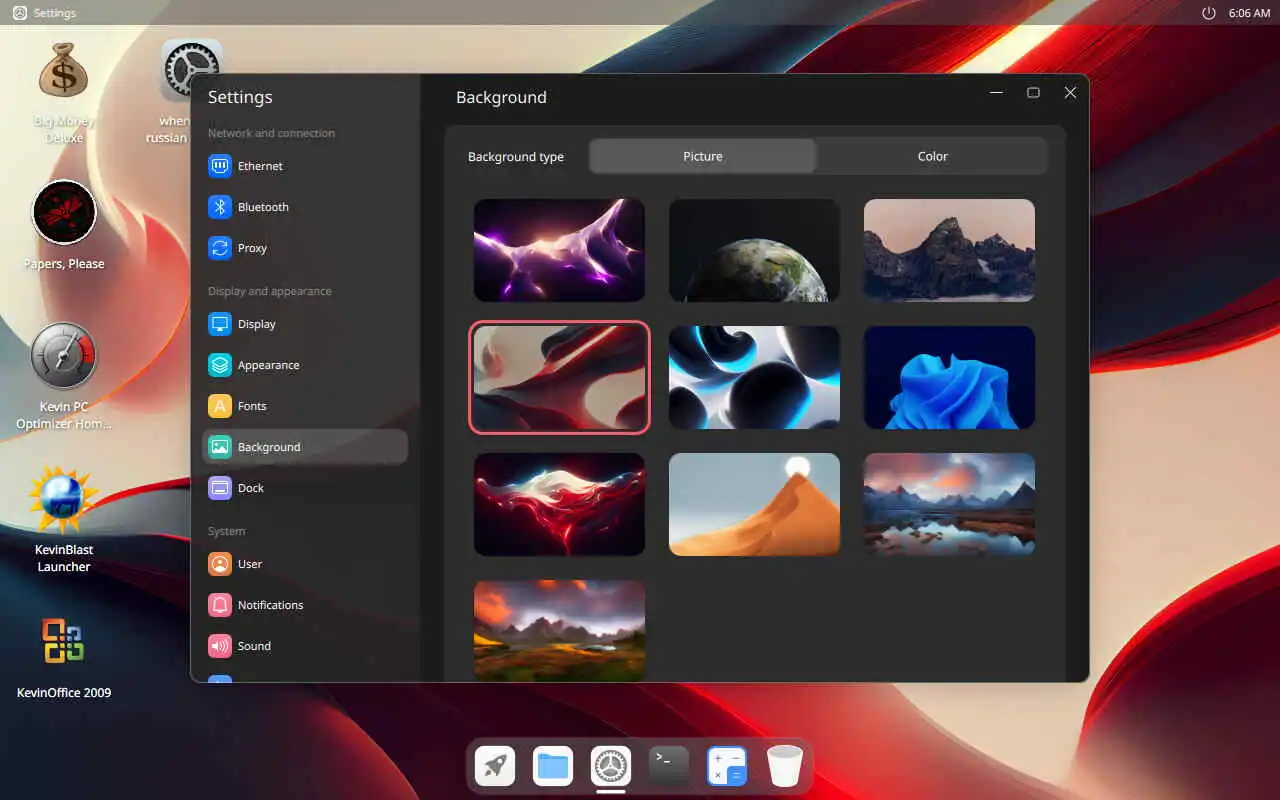The height and width of the screenshot is (800, 1280).
Task: Choose the orange sand dune wallpaper
Action: pyautogui.click(x=754, y=504)
